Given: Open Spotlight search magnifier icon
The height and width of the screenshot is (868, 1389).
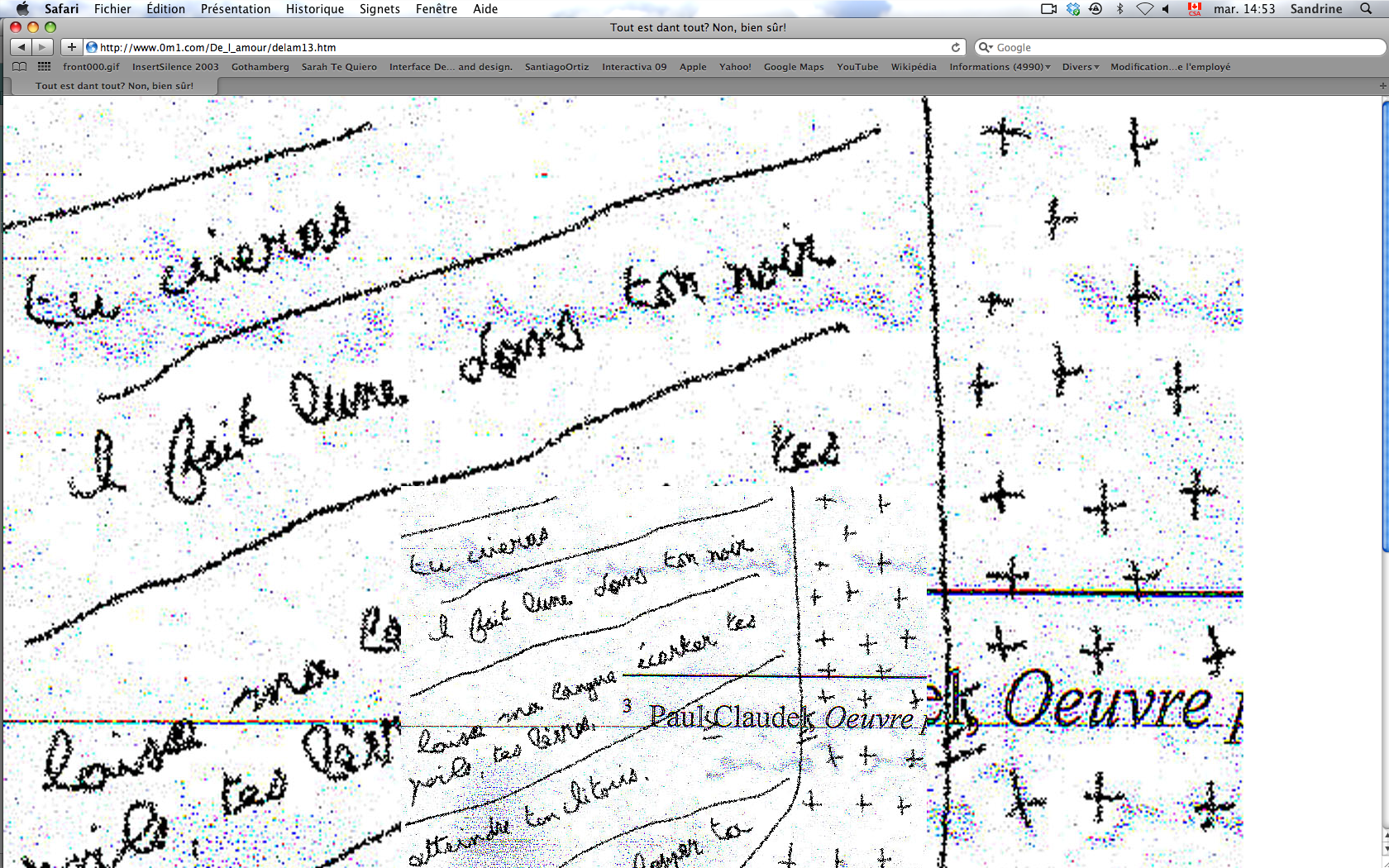Looking at the screenshot, I should point(1366,9).
